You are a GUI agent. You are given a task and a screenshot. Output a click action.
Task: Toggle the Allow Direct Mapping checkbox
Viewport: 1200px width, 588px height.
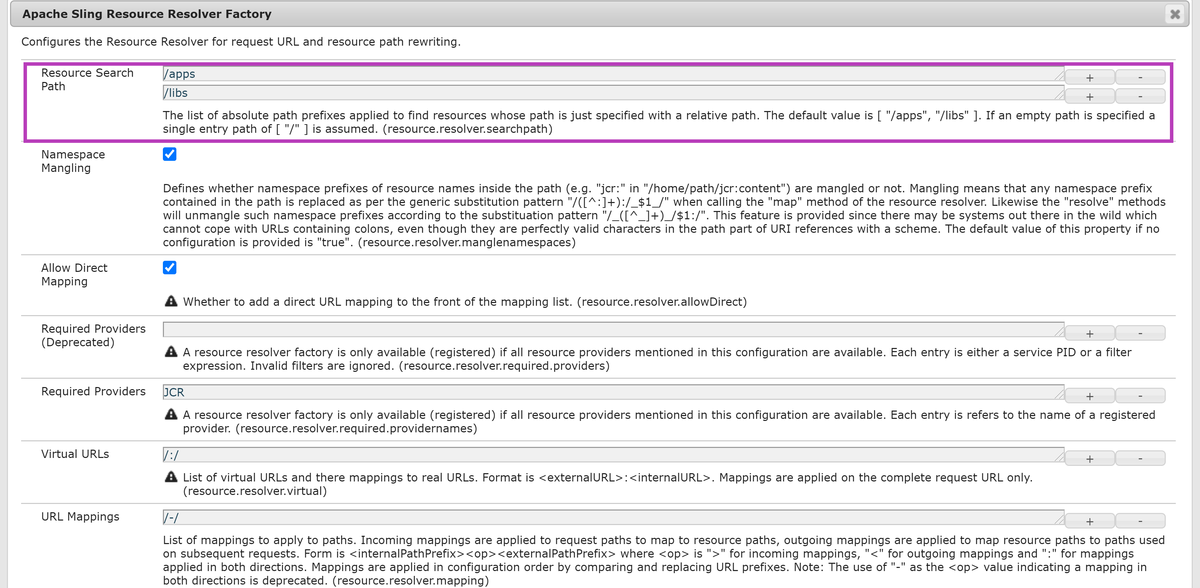point(169,267)
